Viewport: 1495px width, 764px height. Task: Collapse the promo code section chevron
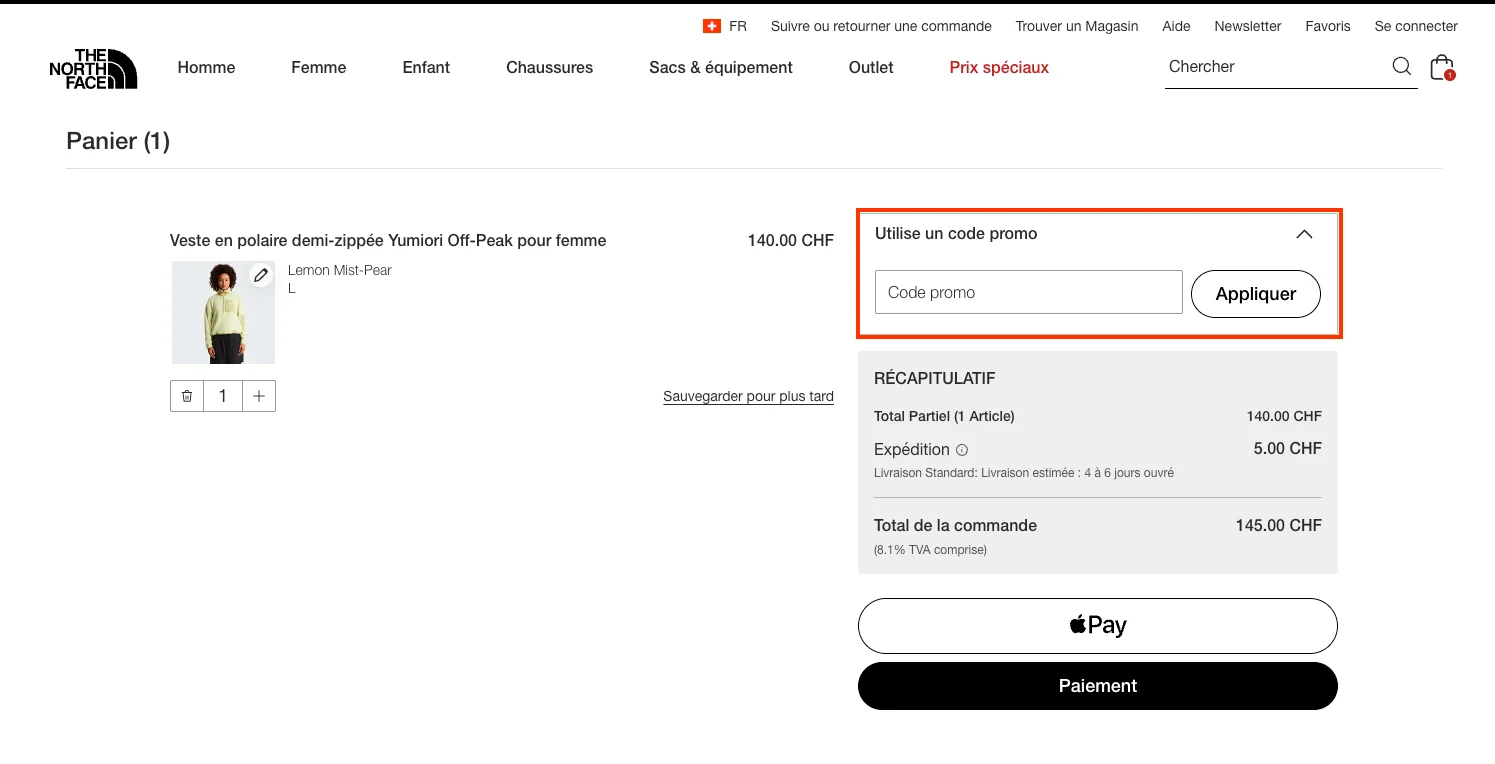(x=1304, y=233)
